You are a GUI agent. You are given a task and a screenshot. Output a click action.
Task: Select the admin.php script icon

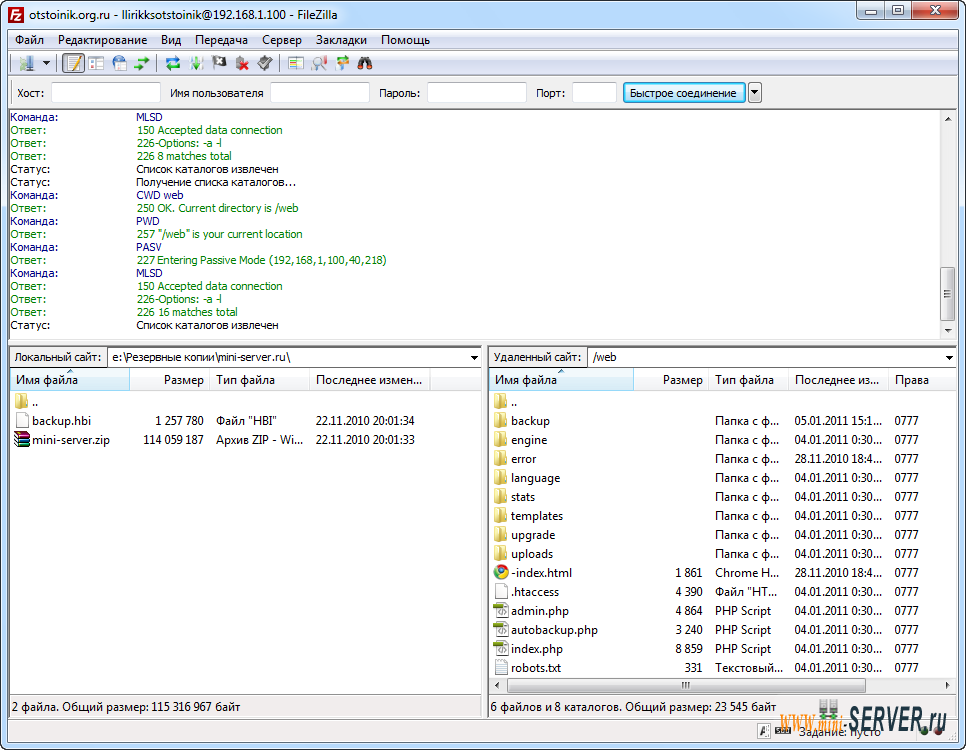click(x=501, y=611)
